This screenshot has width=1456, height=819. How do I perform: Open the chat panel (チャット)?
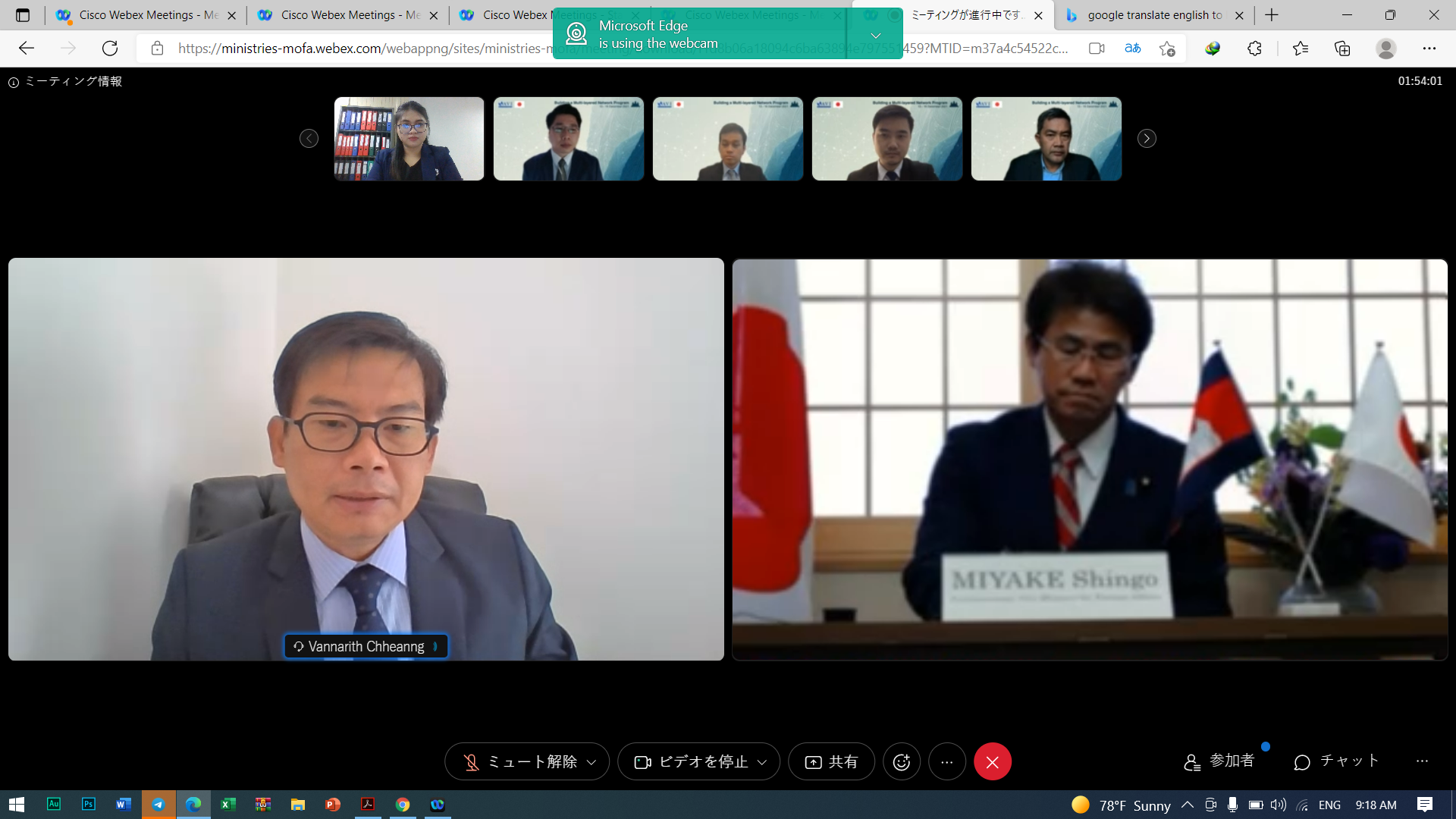point(1336,761)
